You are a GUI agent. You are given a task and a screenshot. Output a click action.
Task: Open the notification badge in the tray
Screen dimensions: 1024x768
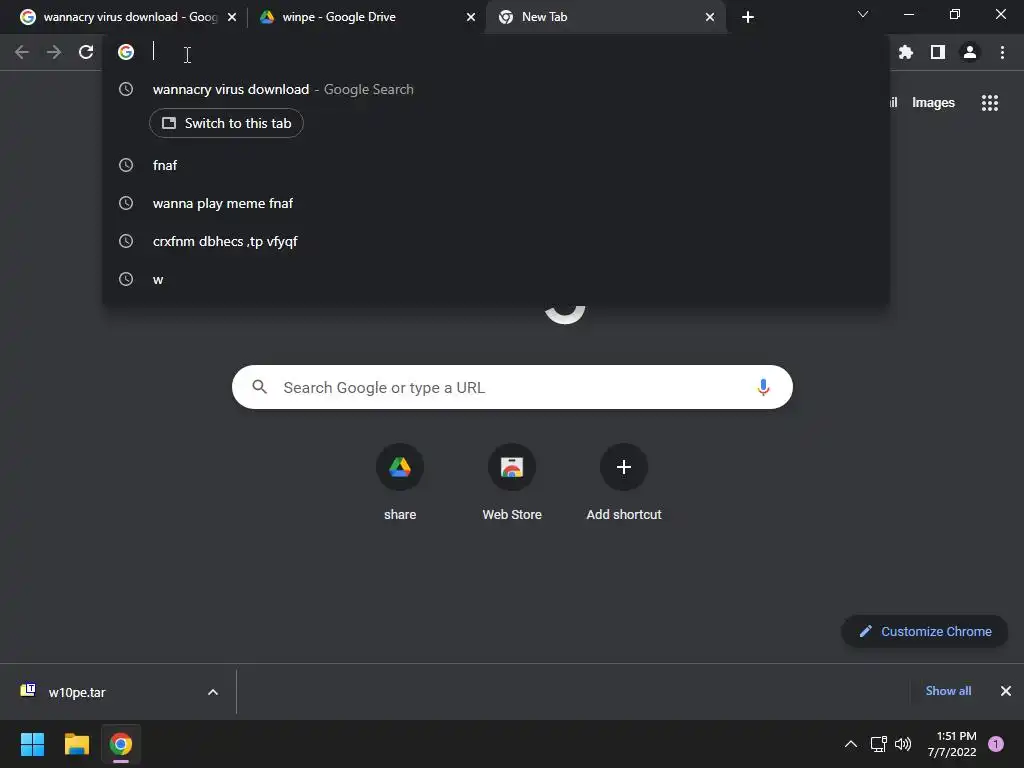996,744
